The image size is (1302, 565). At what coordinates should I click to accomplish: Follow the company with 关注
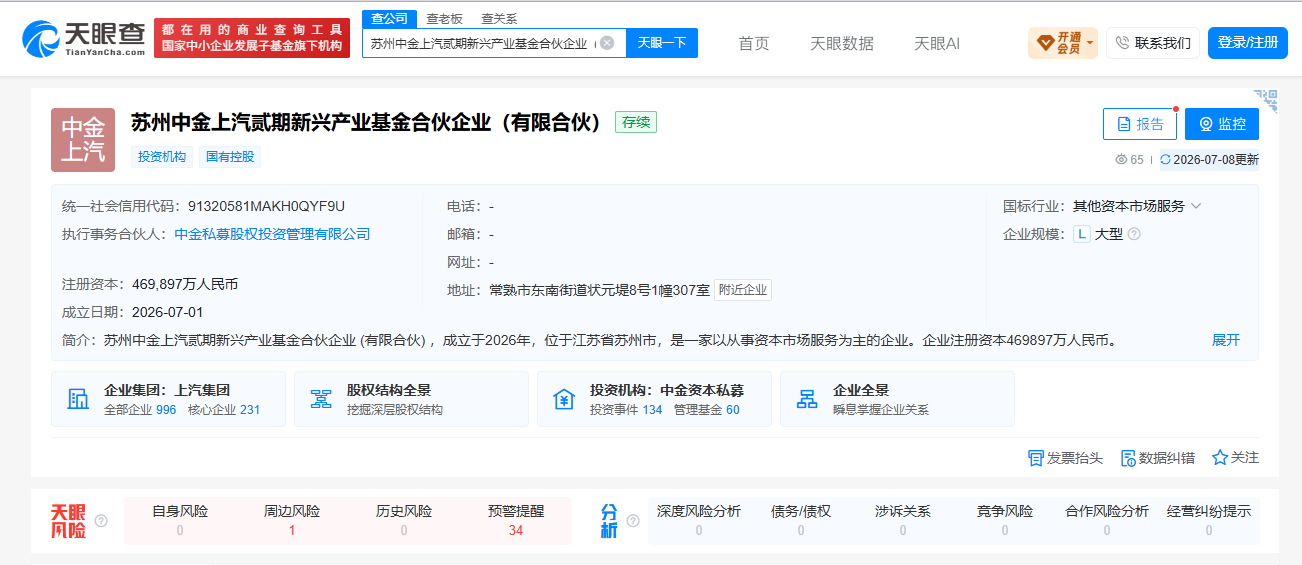pyautogui.click(x=1235, y=458)
